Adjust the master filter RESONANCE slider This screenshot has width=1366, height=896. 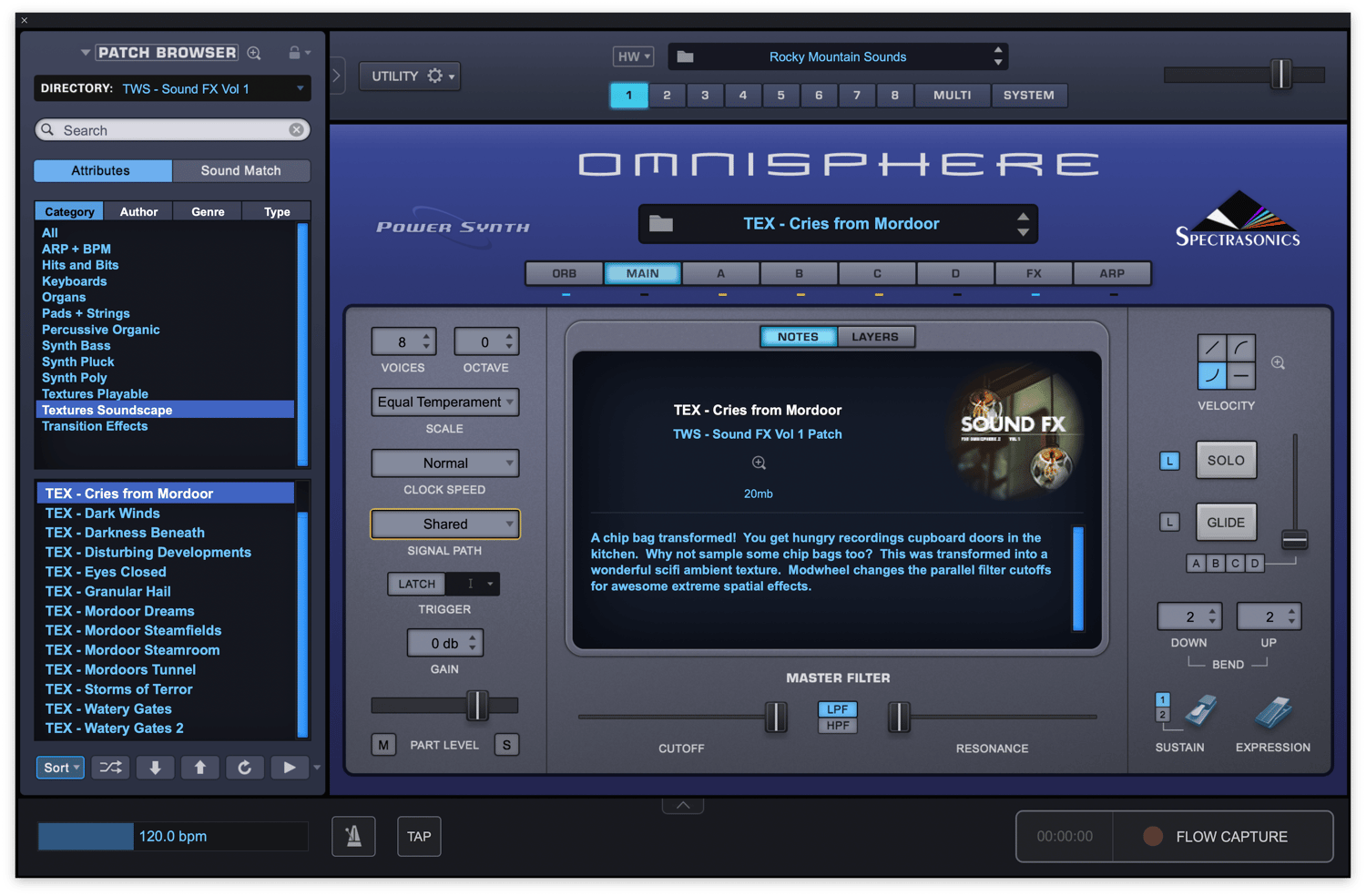[x=899, y=717]
